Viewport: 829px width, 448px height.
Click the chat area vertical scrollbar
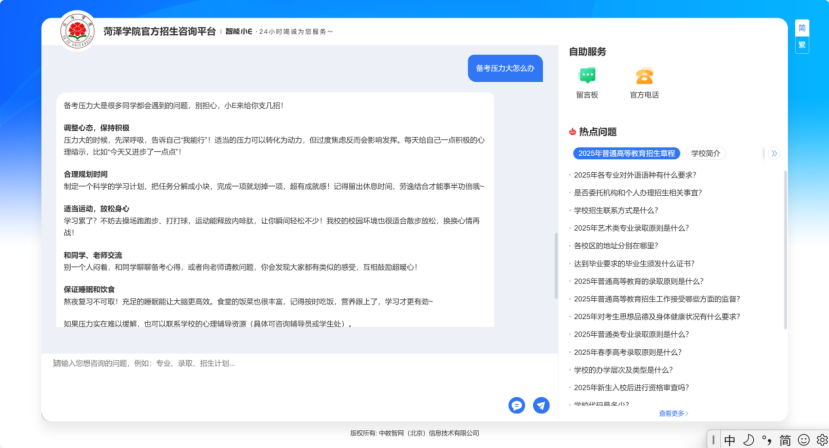pyautogui.click(x=556, y=266)
